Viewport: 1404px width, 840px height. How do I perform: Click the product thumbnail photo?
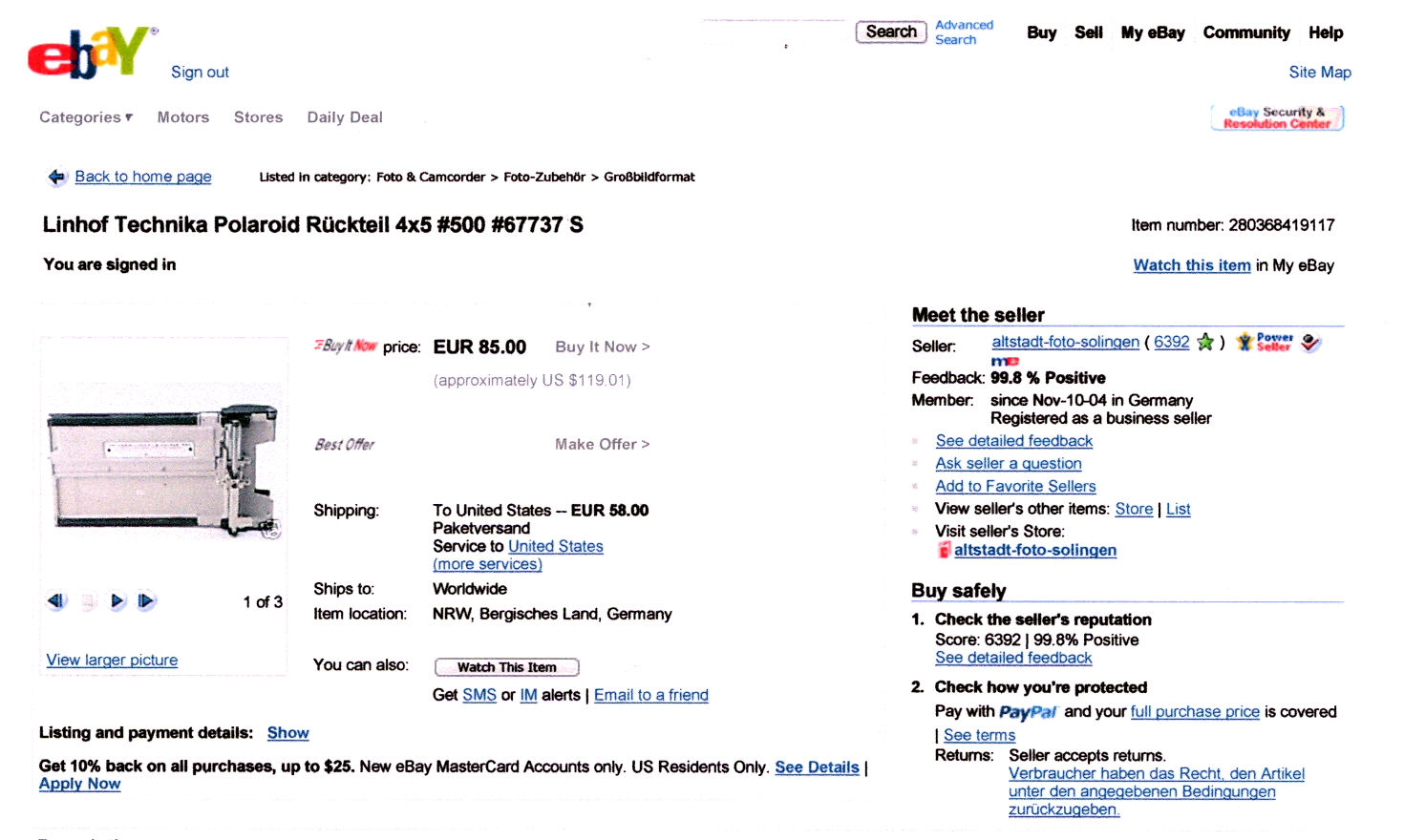click(163, 471)
